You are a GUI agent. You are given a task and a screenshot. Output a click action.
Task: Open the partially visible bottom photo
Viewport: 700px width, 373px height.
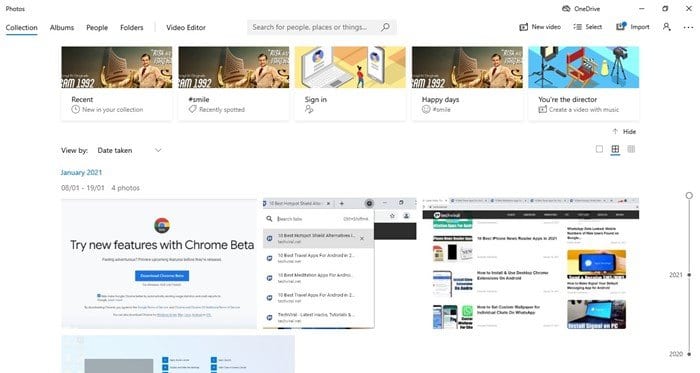tap(178, 354)
